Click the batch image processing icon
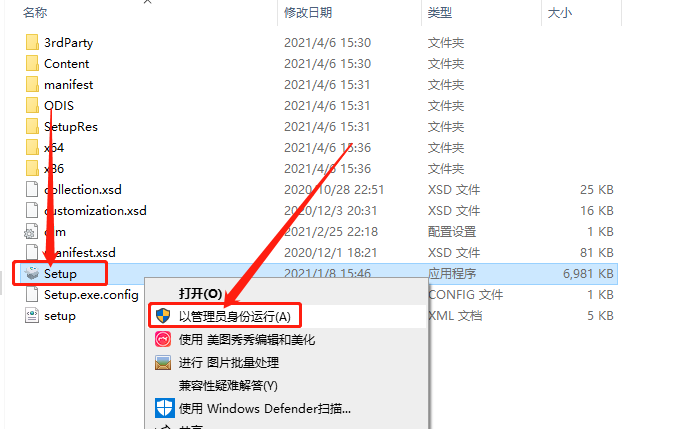 163,362
